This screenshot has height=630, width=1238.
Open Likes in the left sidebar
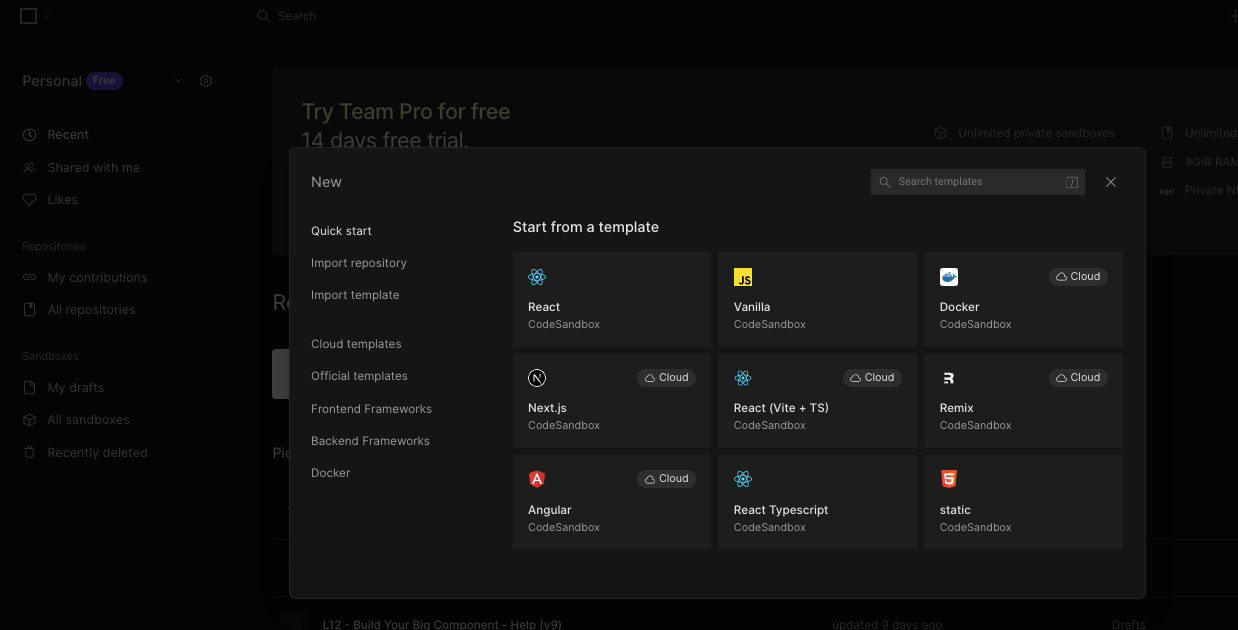tap(62, 200)
